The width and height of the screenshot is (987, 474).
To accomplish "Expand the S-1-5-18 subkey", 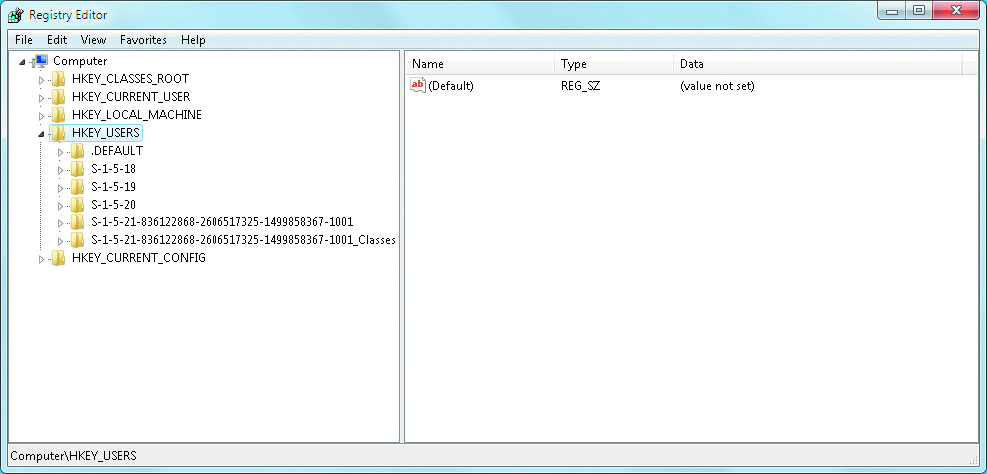I will (x=60, y=169).
